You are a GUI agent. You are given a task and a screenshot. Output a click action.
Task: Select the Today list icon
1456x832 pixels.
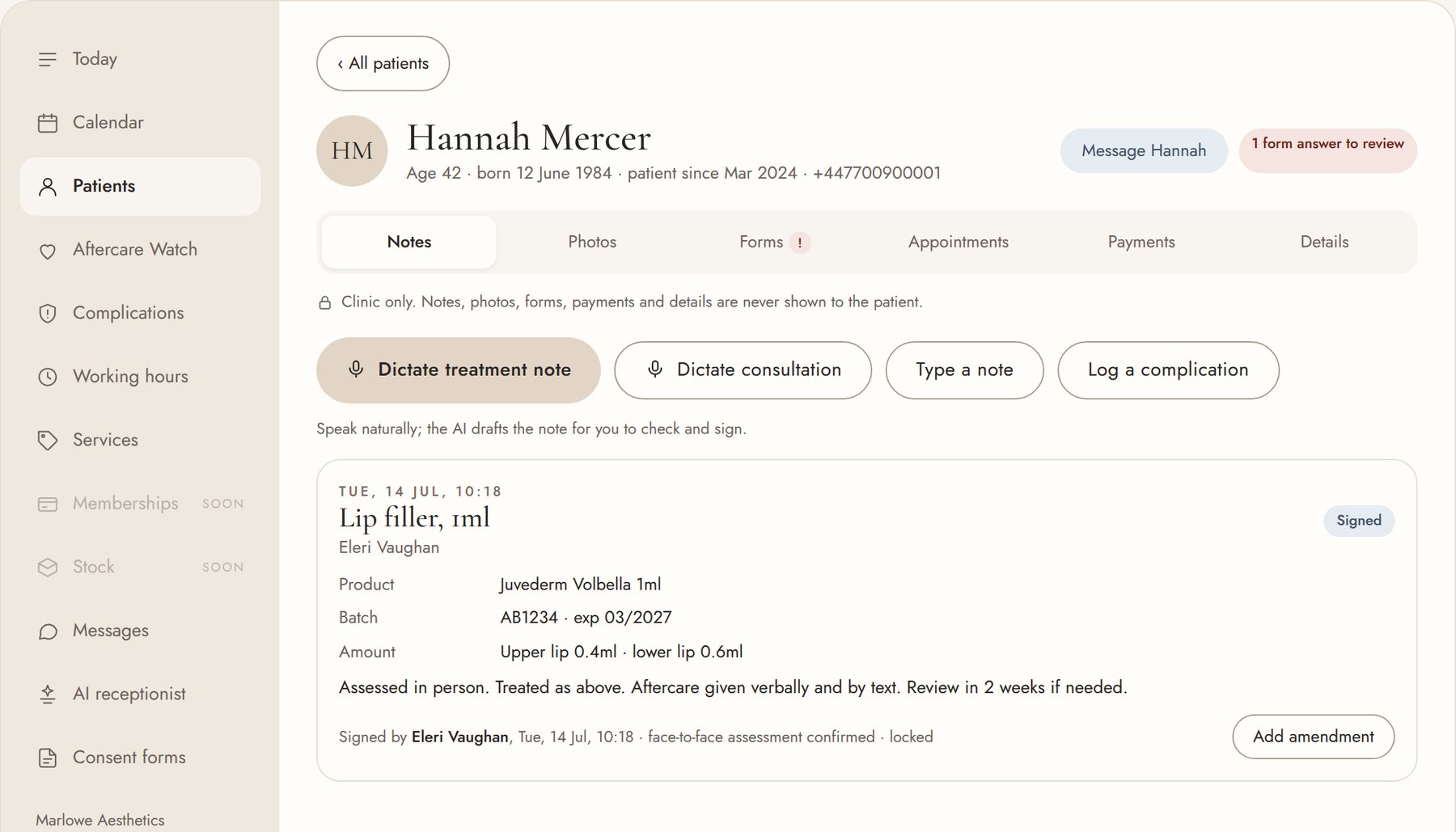click(x=48, y=60)
